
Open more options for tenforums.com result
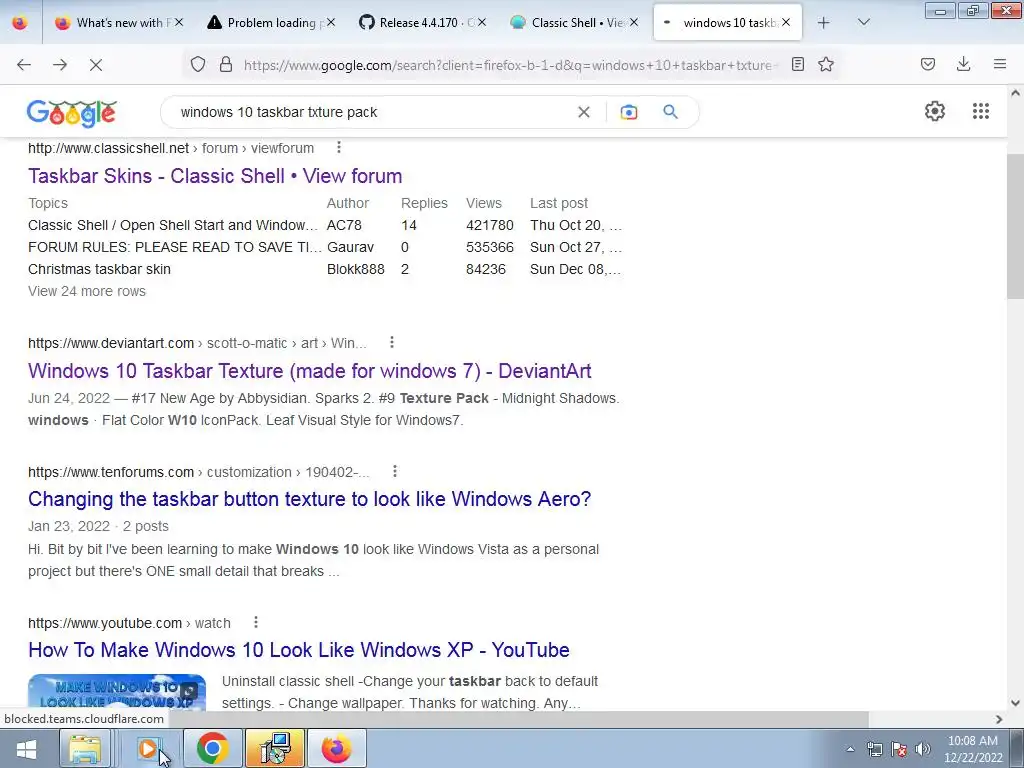395,472
